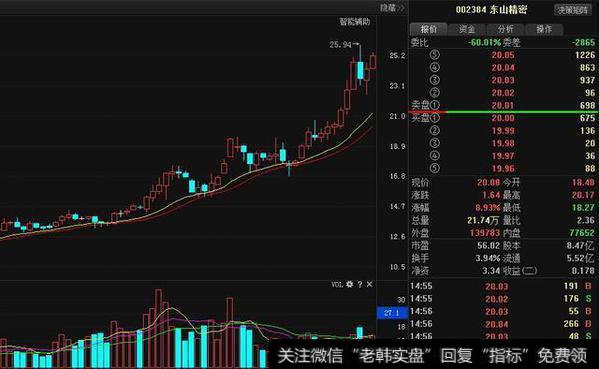Click 总量 value 21.74万
The width and height of the screenshot is (599, 369).
483,220
